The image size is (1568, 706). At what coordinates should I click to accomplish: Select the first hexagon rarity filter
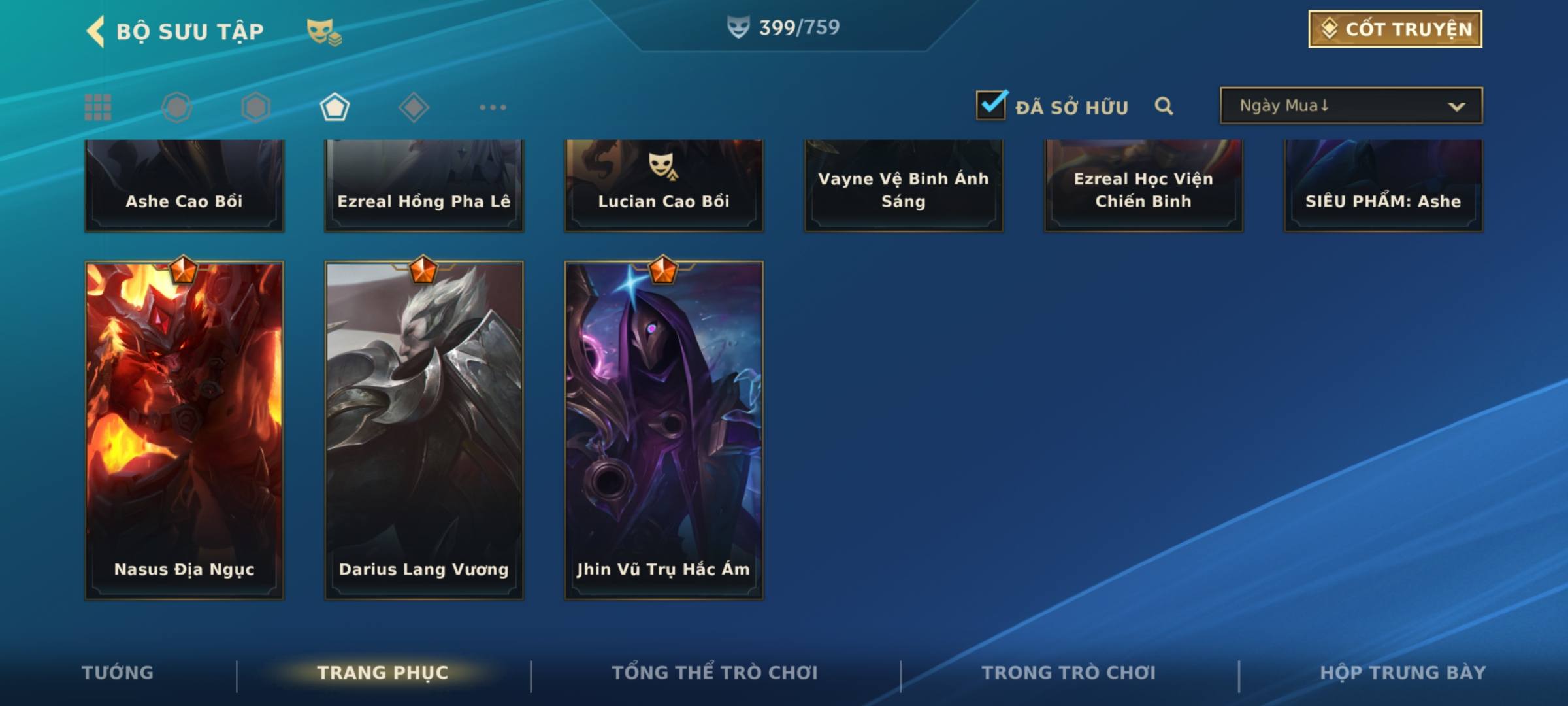coord(177,107)
